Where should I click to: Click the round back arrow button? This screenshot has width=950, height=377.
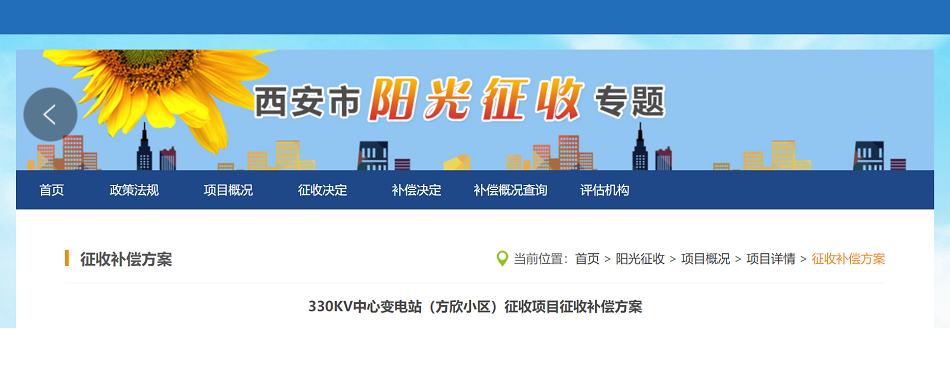(x=50, y=115)
